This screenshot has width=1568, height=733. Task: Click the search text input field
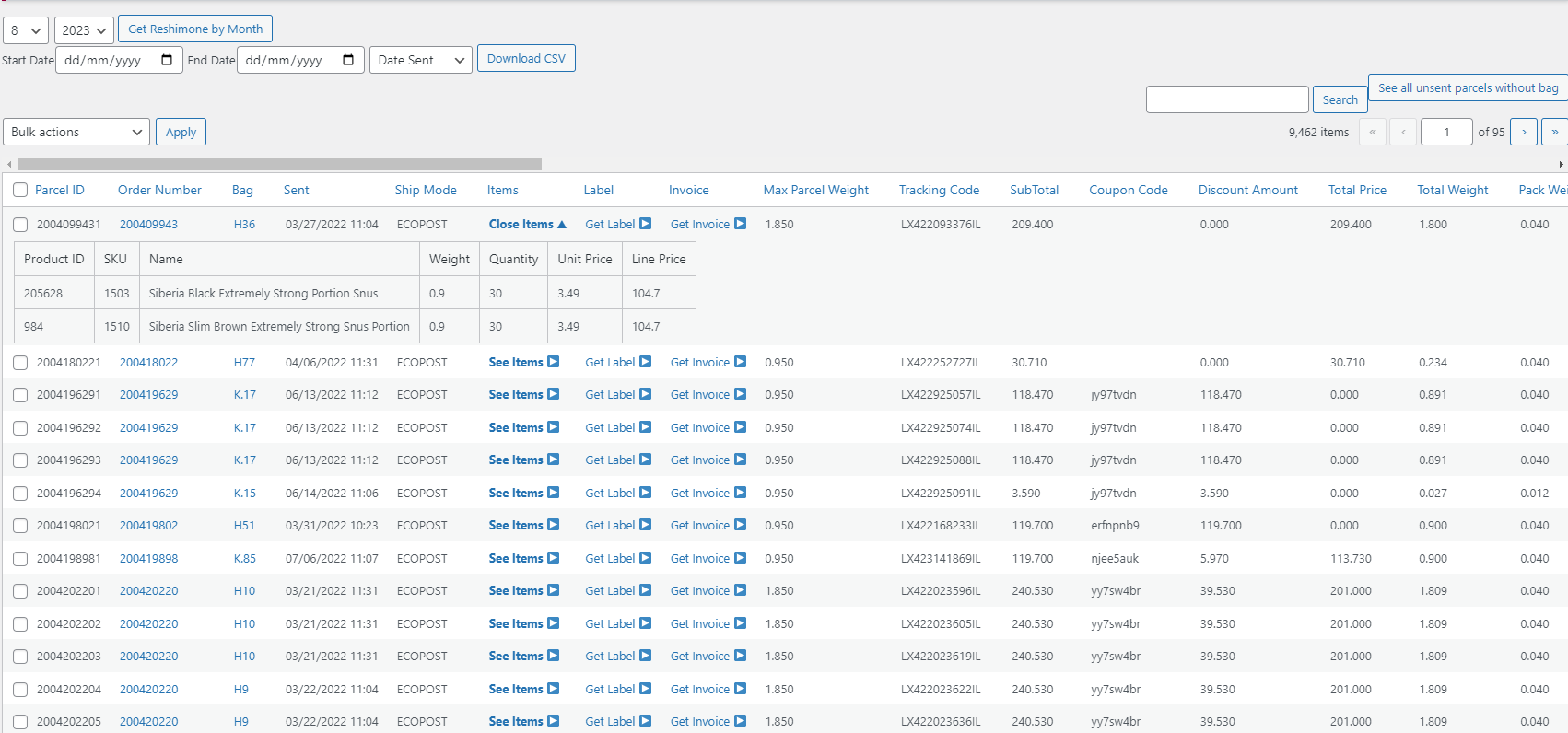[1227, 99]
